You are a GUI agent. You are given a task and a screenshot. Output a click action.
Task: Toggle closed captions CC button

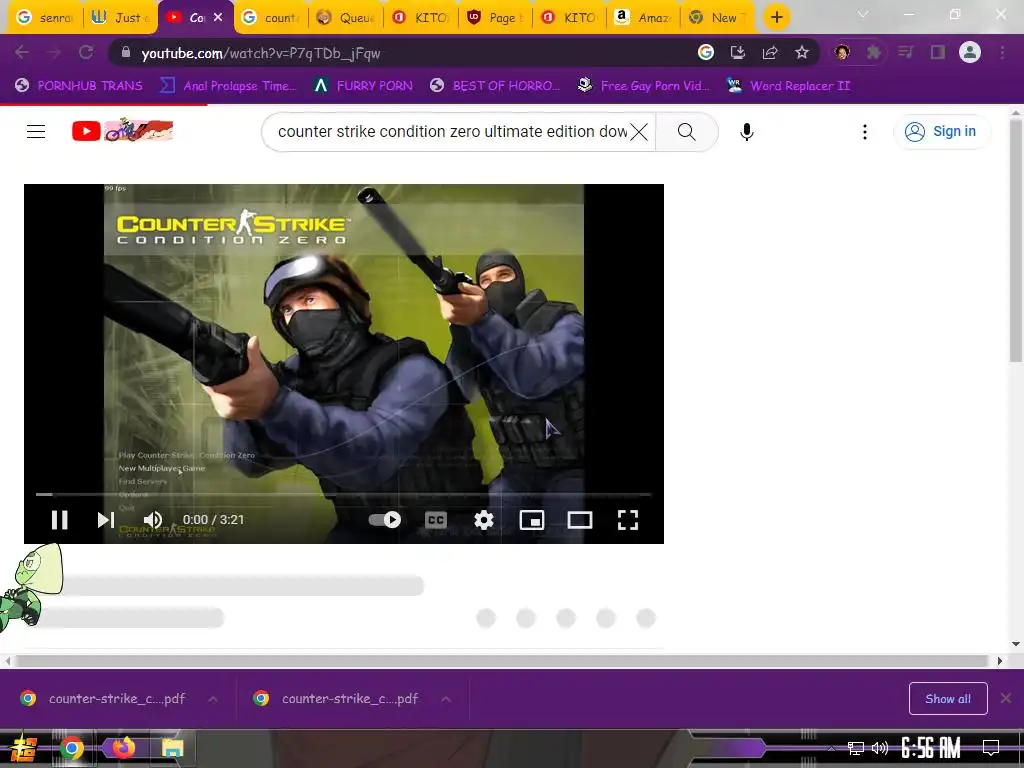[436, 520]
